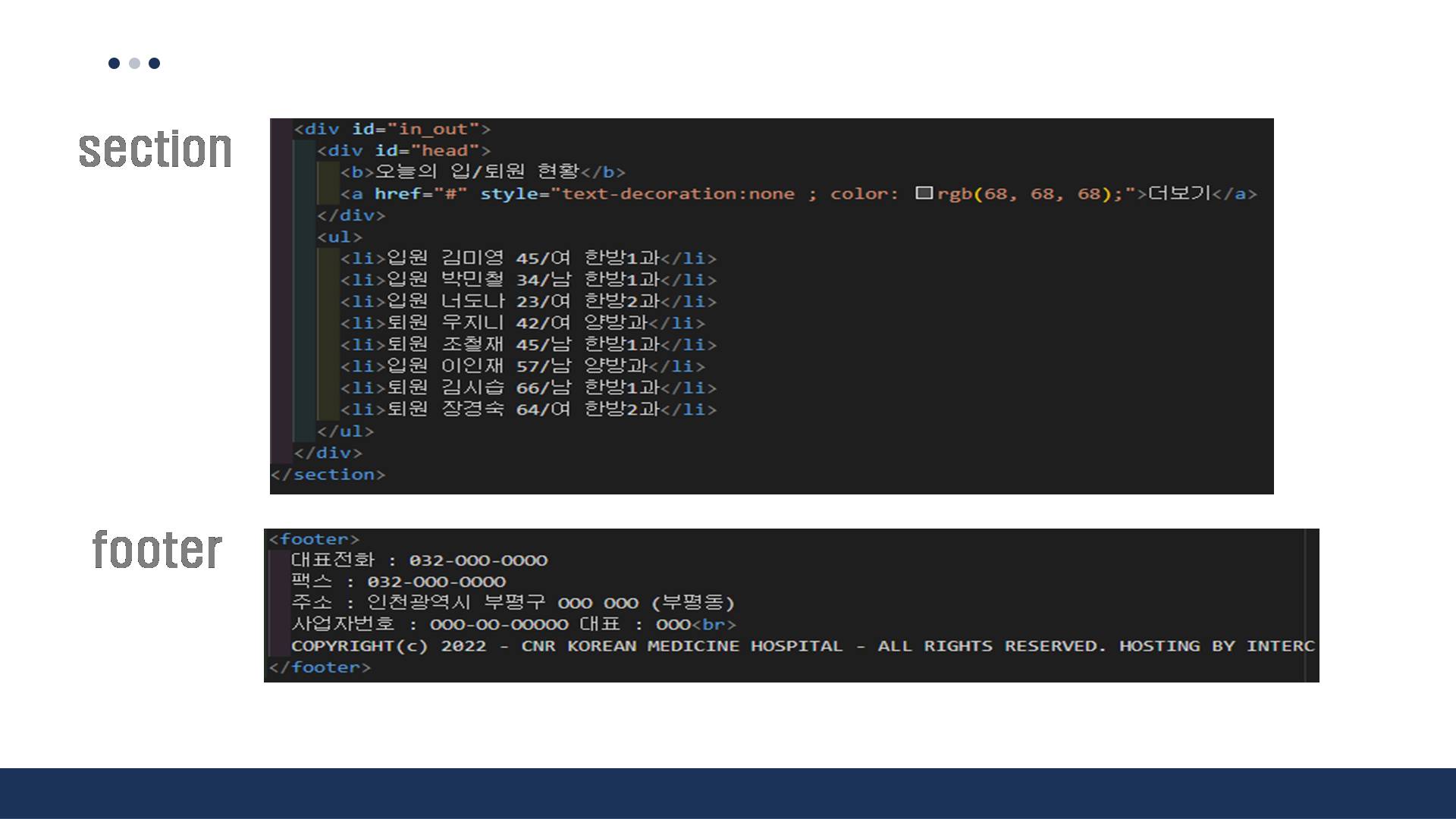Click the 더보기 anchor text in code
This screenshot has height=819, width=1456.
(1179, 193)
